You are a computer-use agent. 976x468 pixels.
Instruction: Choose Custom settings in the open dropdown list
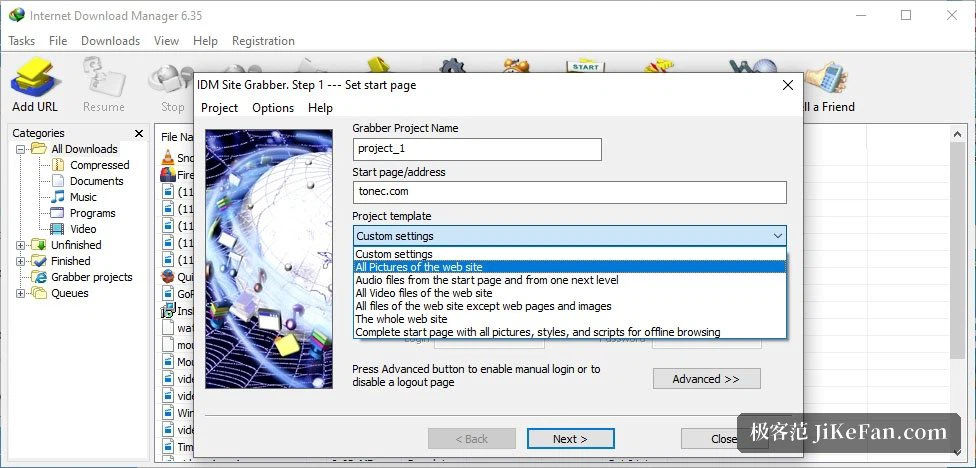pyautogui.click(x=570, y=254)
